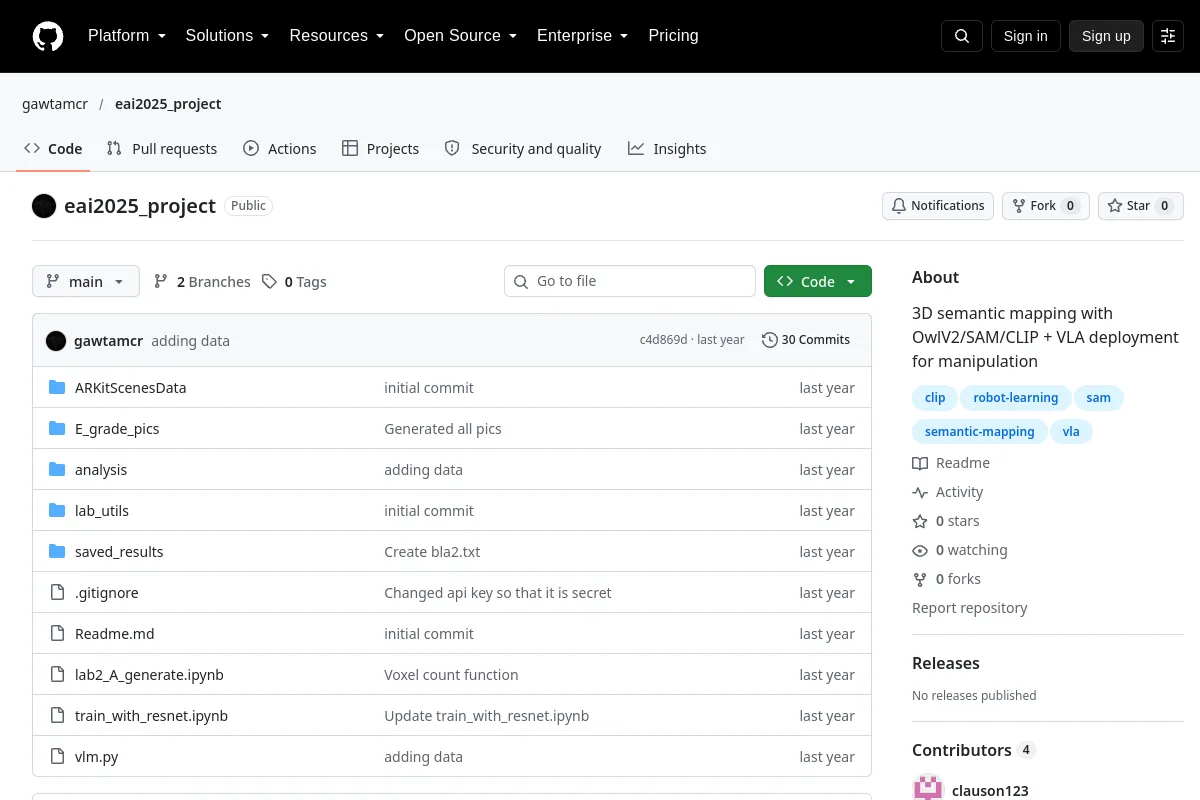This screenshot has width=1200, height=800.
Task: Click the clauson123 contributor avatar
Action: tap(928, 788)
